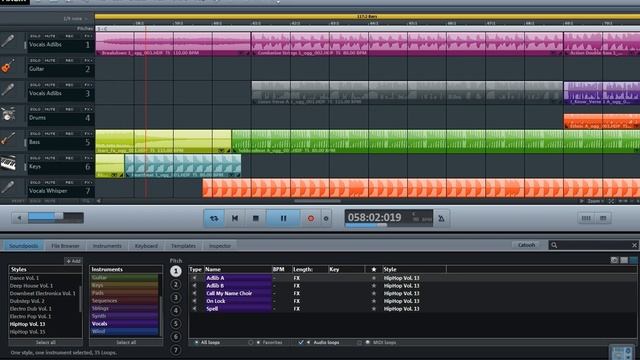Open the note grid dropdown above tracks
640x360 pixels.
tap(76, 19)
